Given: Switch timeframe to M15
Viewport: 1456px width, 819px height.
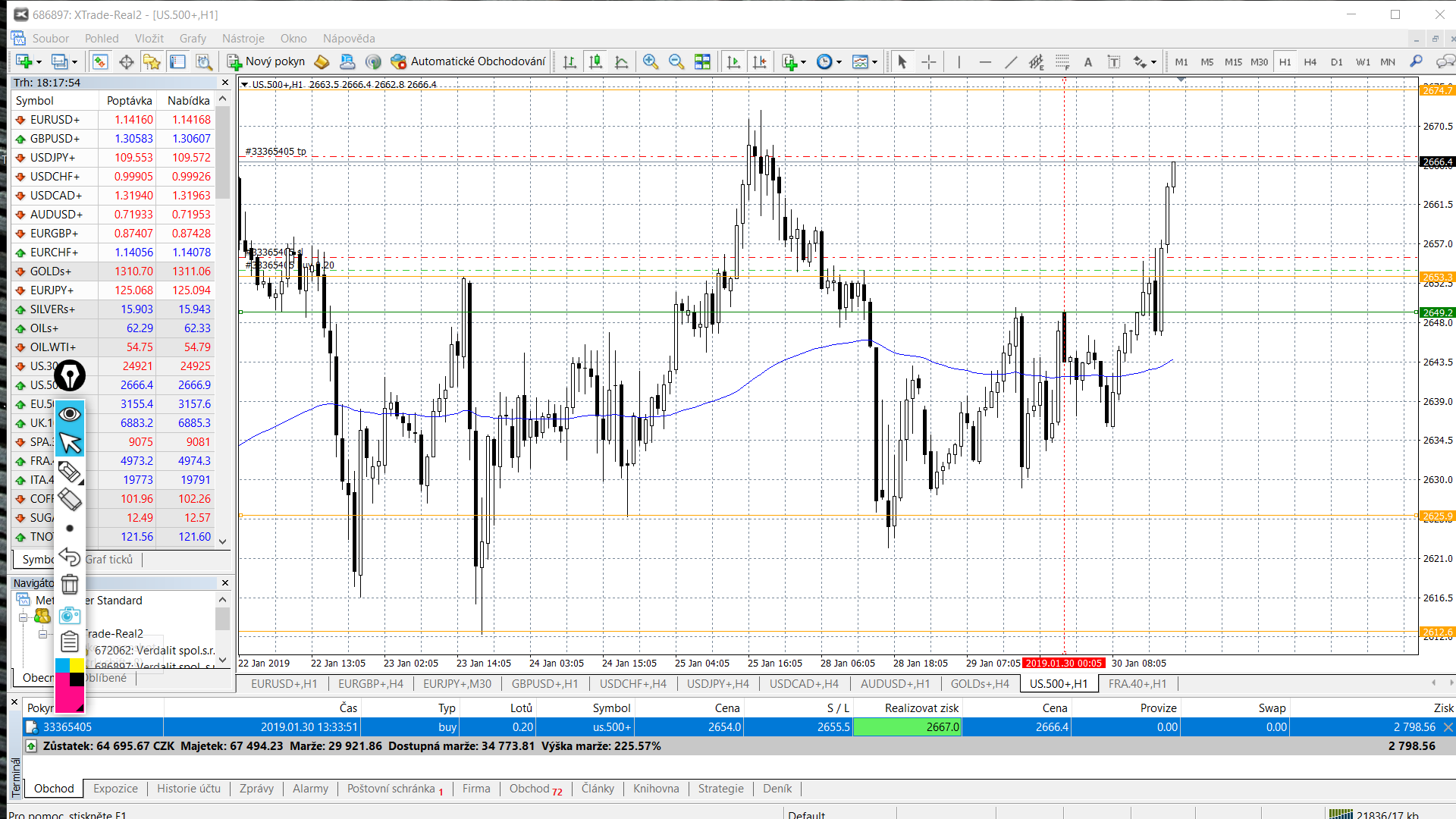Looking at the screenshot, I should pyautogui.click(x=1233, y=62).
